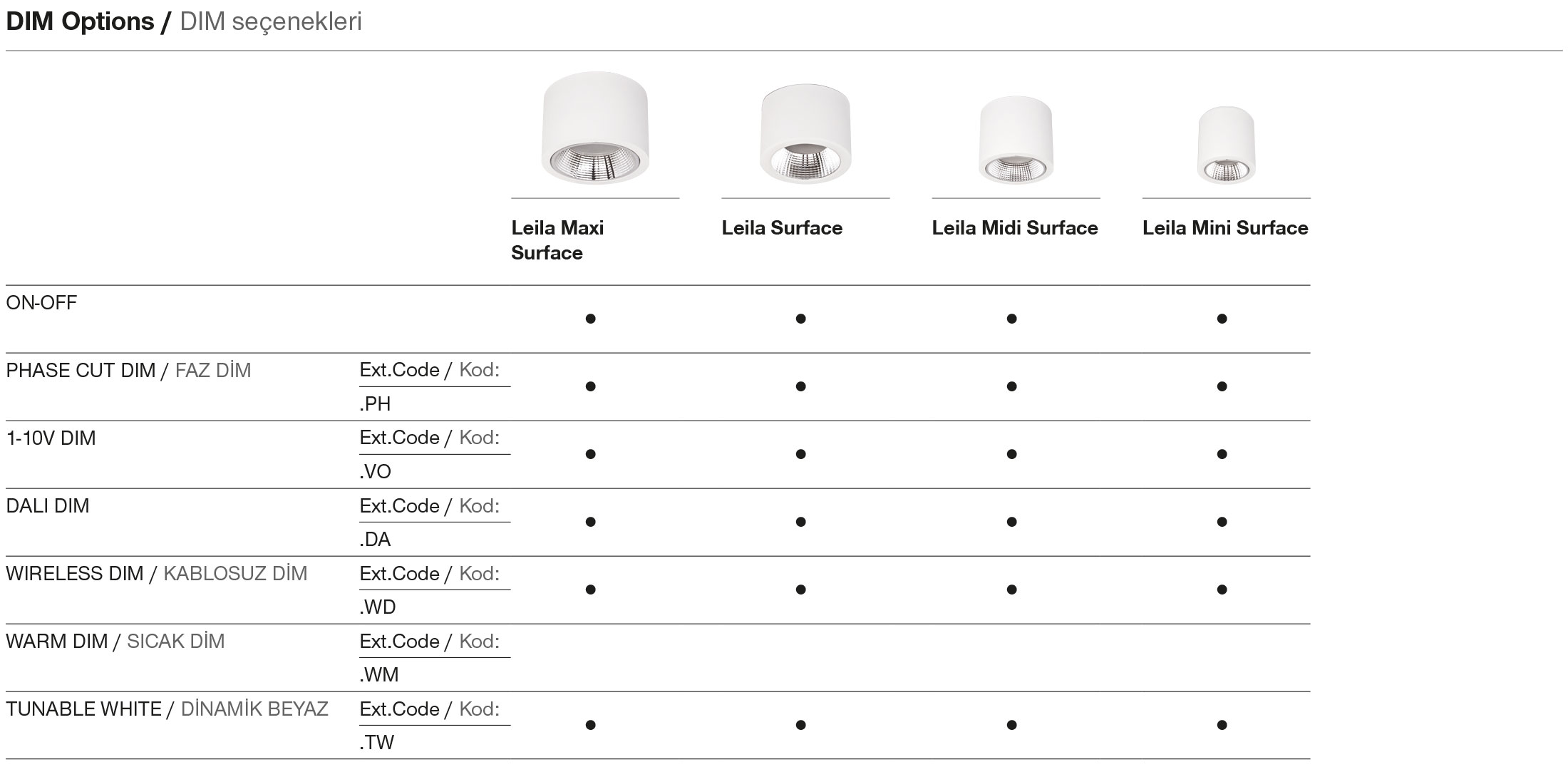Click the PHASE CUT DIM dot under Leila Surface
The width and height of the screenshot is (1568, 767).
[800, 386]
